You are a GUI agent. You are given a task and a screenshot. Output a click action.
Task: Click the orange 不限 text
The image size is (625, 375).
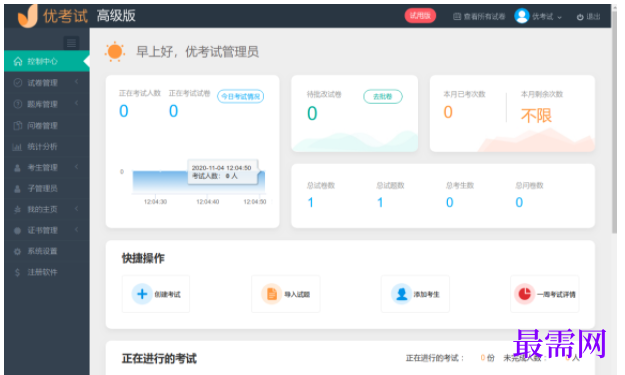(x=537, y=116)
